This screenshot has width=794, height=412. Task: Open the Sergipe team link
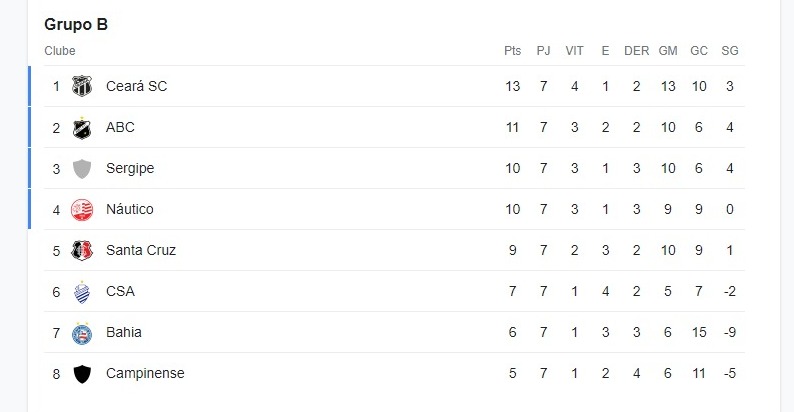click(x=130, y=169)
